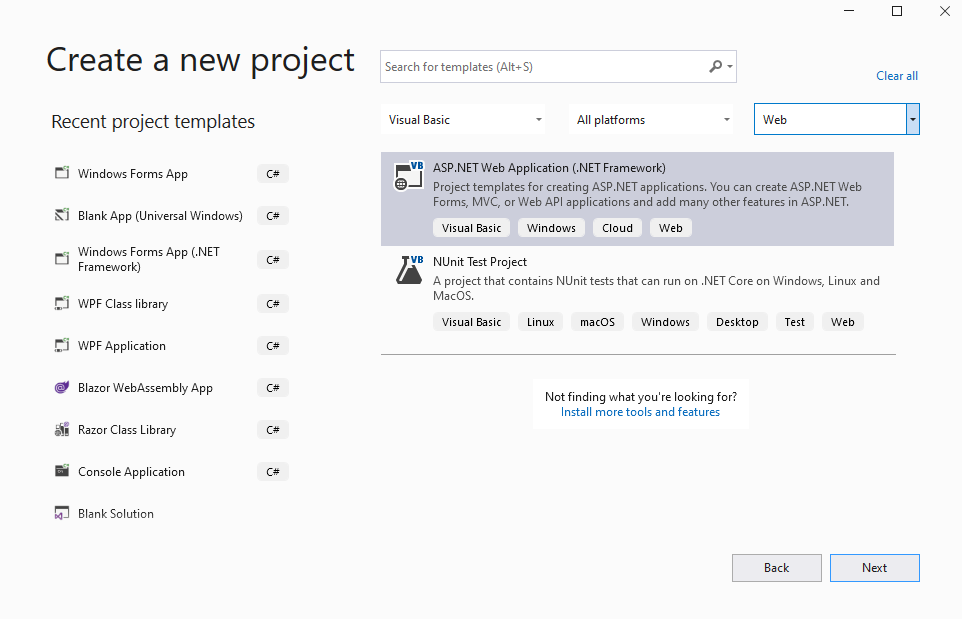
Task: Open Install more tools and features
Action: [640, 412]
